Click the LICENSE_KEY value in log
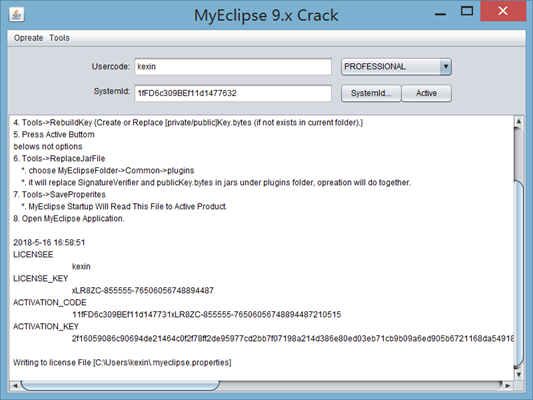The height and width of the screenshot is (400, 533). 143,291
